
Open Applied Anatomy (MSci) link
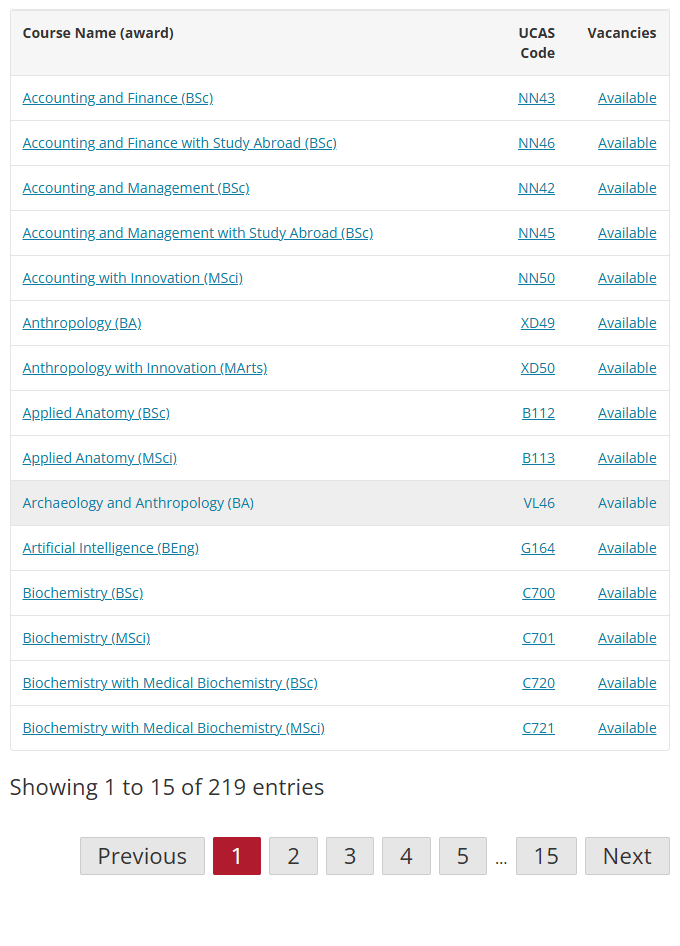coord(100,458)
